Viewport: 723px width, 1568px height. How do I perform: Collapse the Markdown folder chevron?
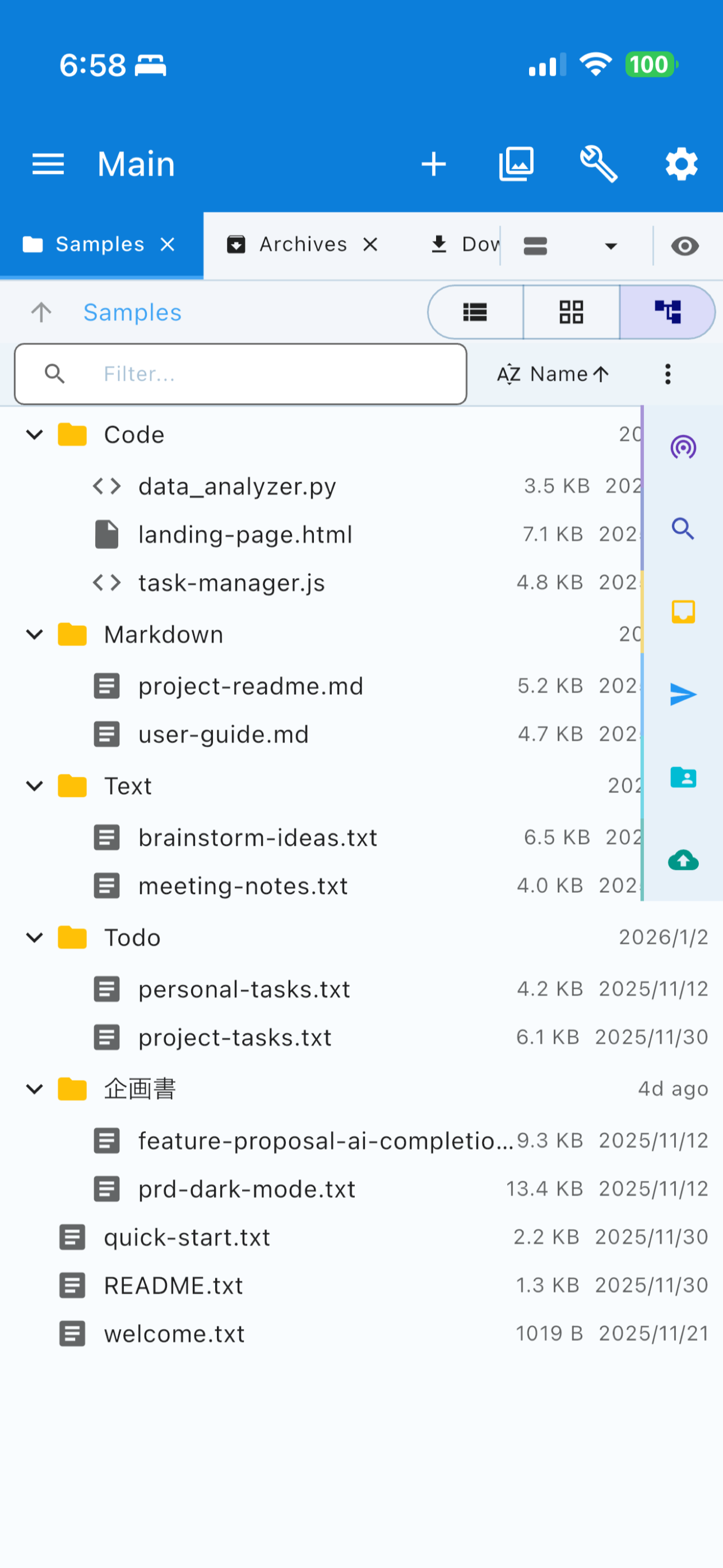[35, 635]
